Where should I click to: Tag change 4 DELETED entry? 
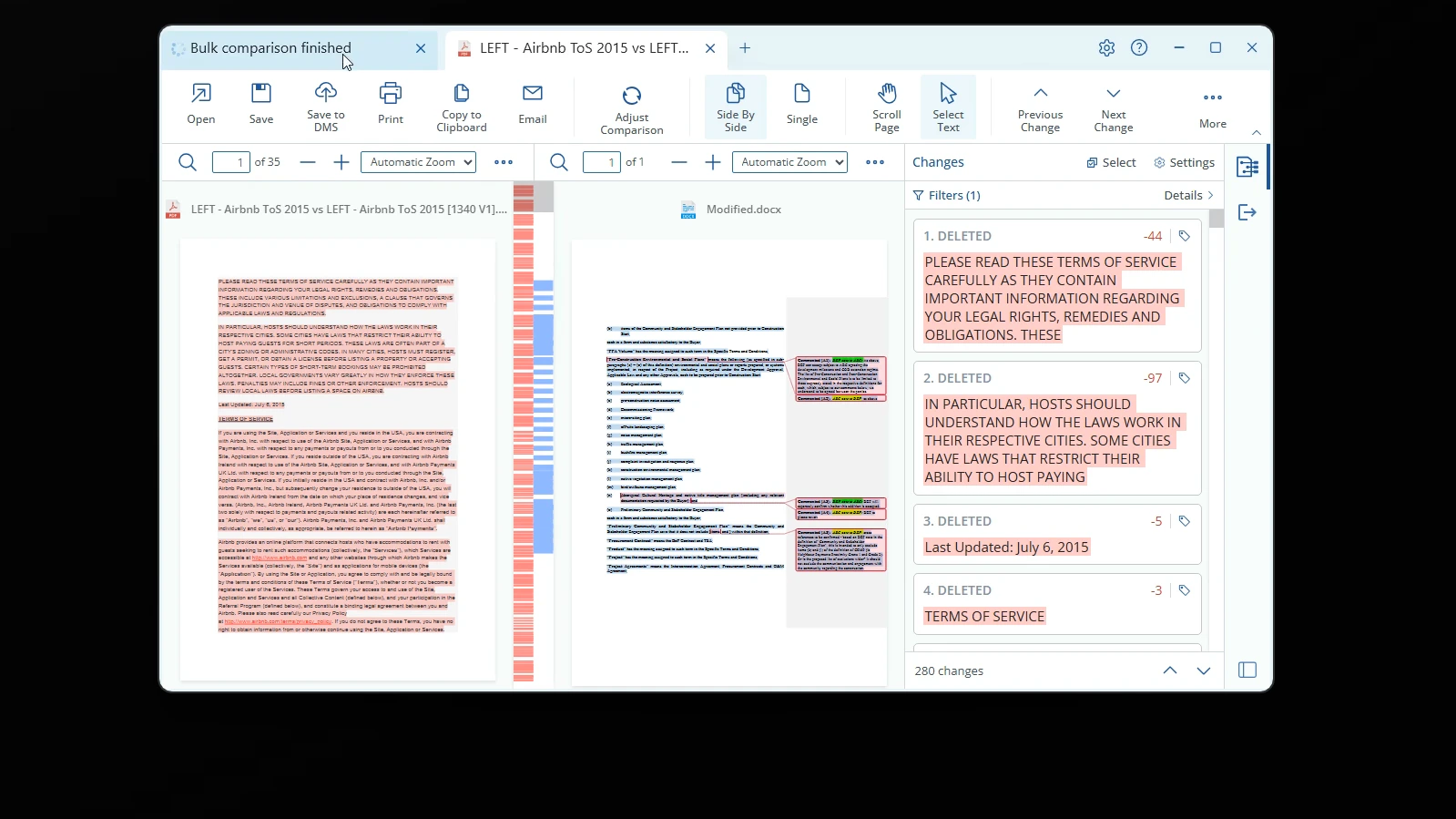tap(1185, 590)
